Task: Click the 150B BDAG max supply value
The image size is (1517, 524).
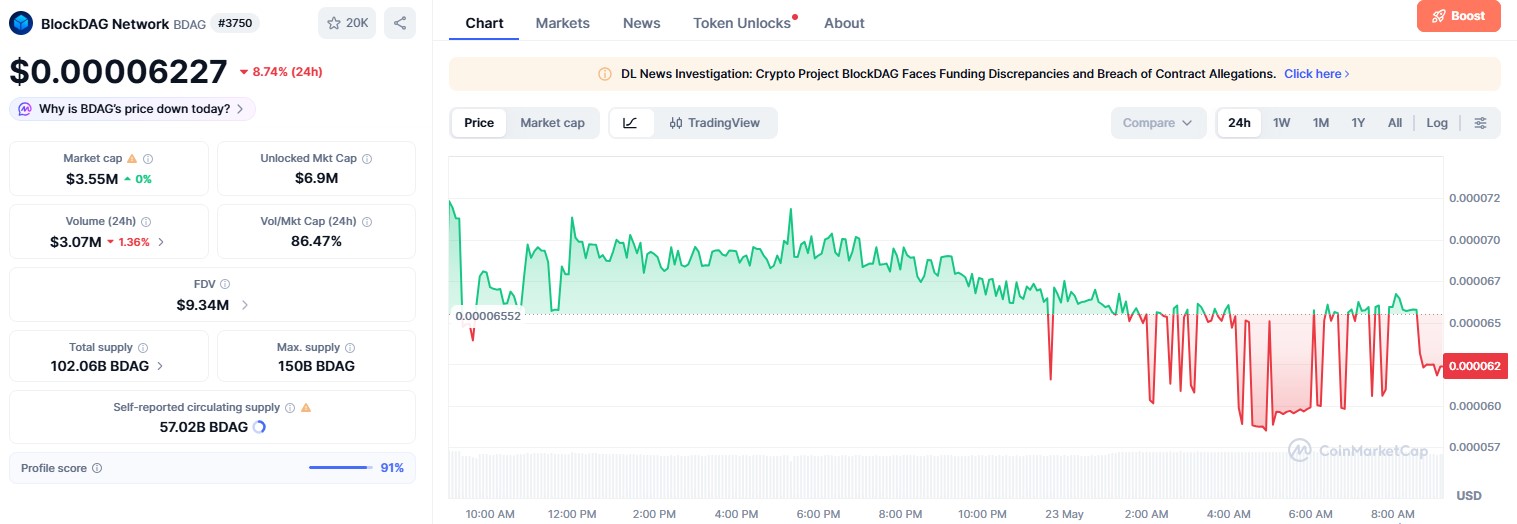Action: (316, 366)
